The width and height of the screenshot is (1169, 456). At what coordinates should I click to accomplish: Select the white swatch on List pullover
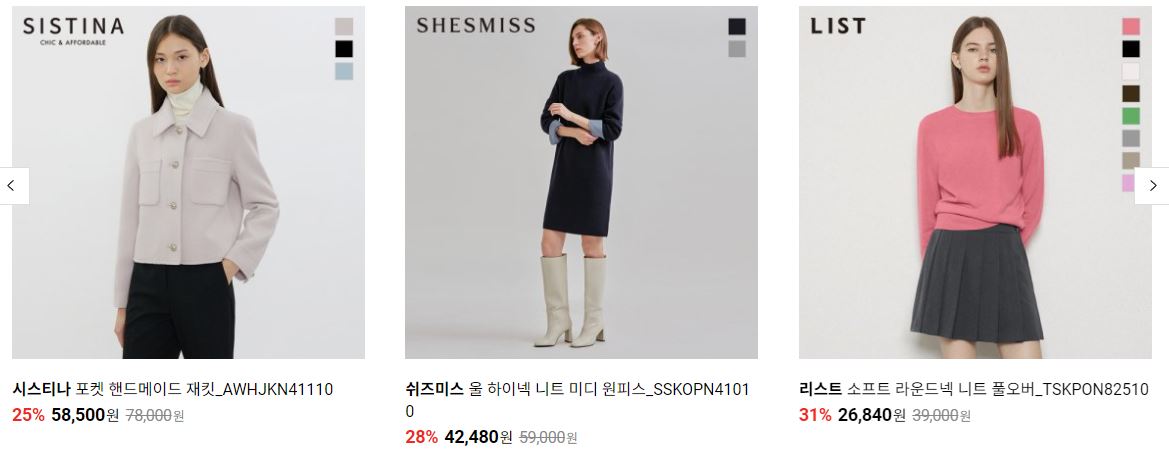[1131, 72]
